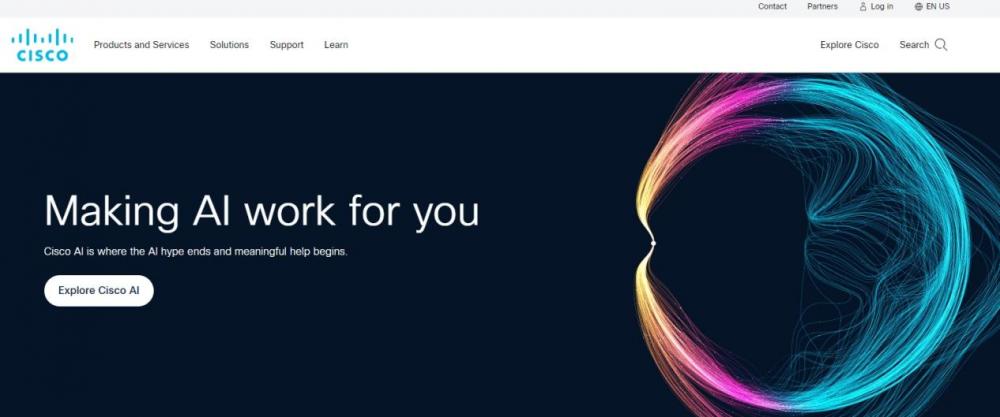Click the globe language icon
The image size is (1000, 417).
pos(918,6)
